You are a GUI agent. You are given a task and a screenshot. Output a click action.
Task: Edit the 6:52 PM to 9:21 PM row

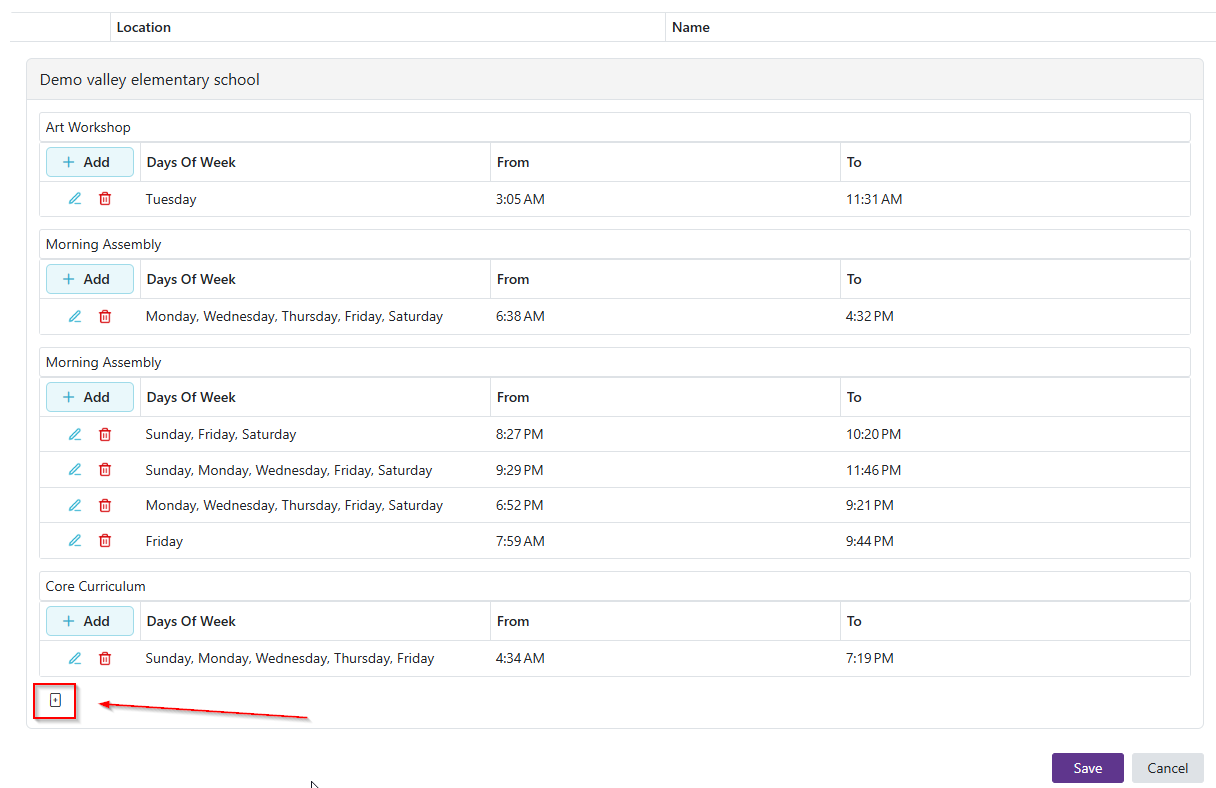coord(75,505)
